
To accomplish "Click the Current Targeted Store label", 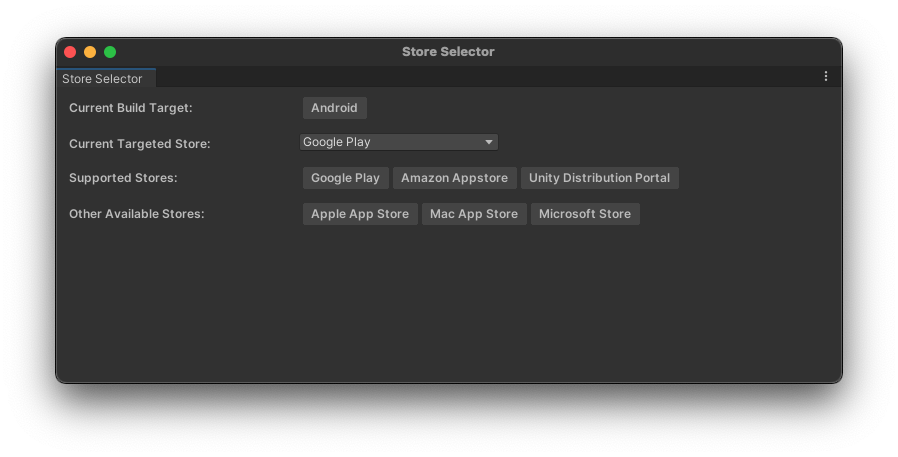I will click(x=139, y=144).
